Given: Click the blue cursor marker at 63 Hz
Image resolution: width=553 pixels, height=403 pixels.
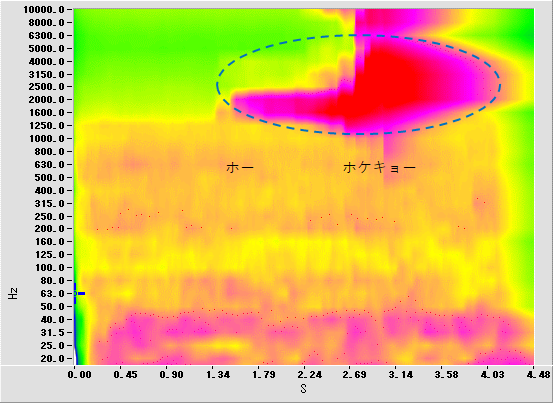Looking at the screenshot, I should [x=79, y=293].
